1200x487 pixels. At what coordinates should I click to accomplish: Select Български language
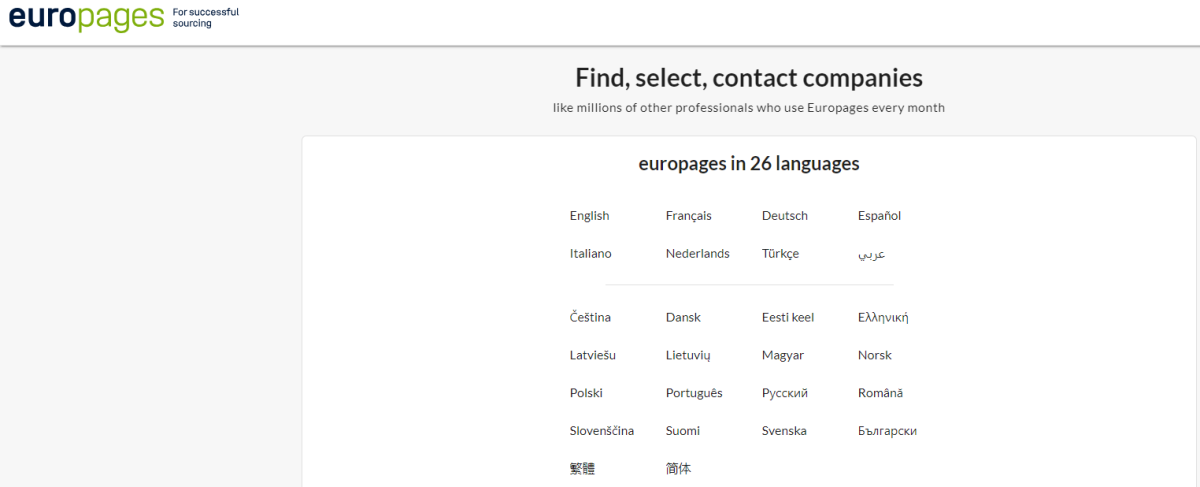(887, 431)
